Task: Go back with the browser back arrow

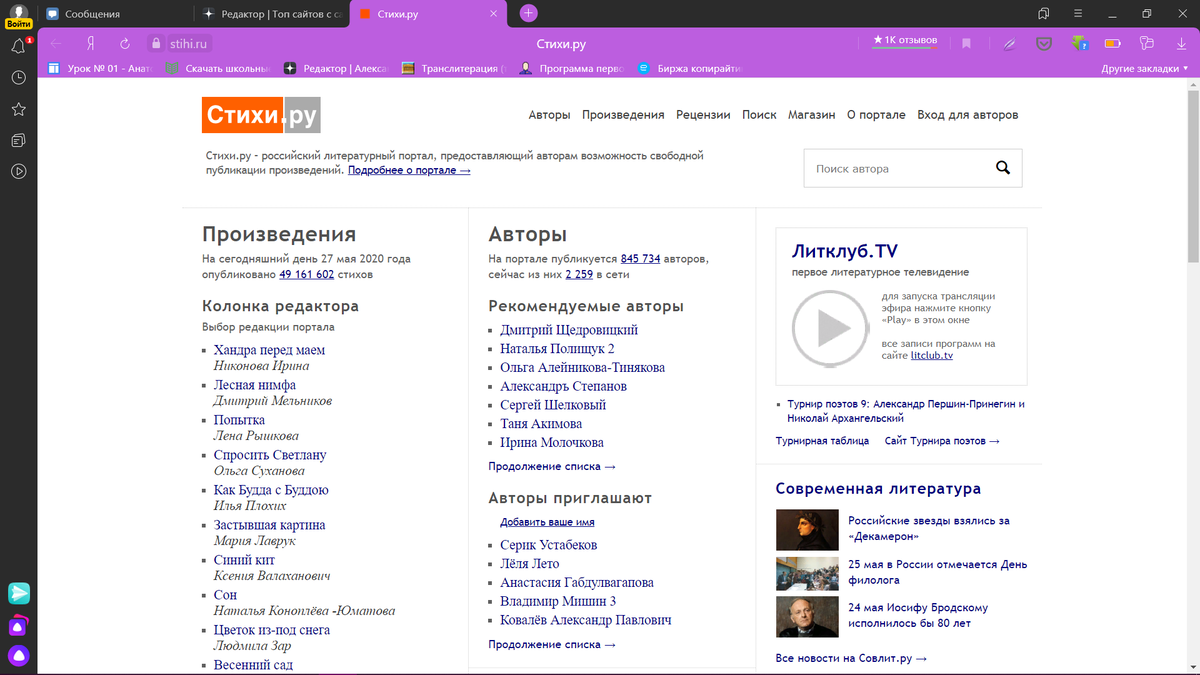Action: [x=56, y=43]
